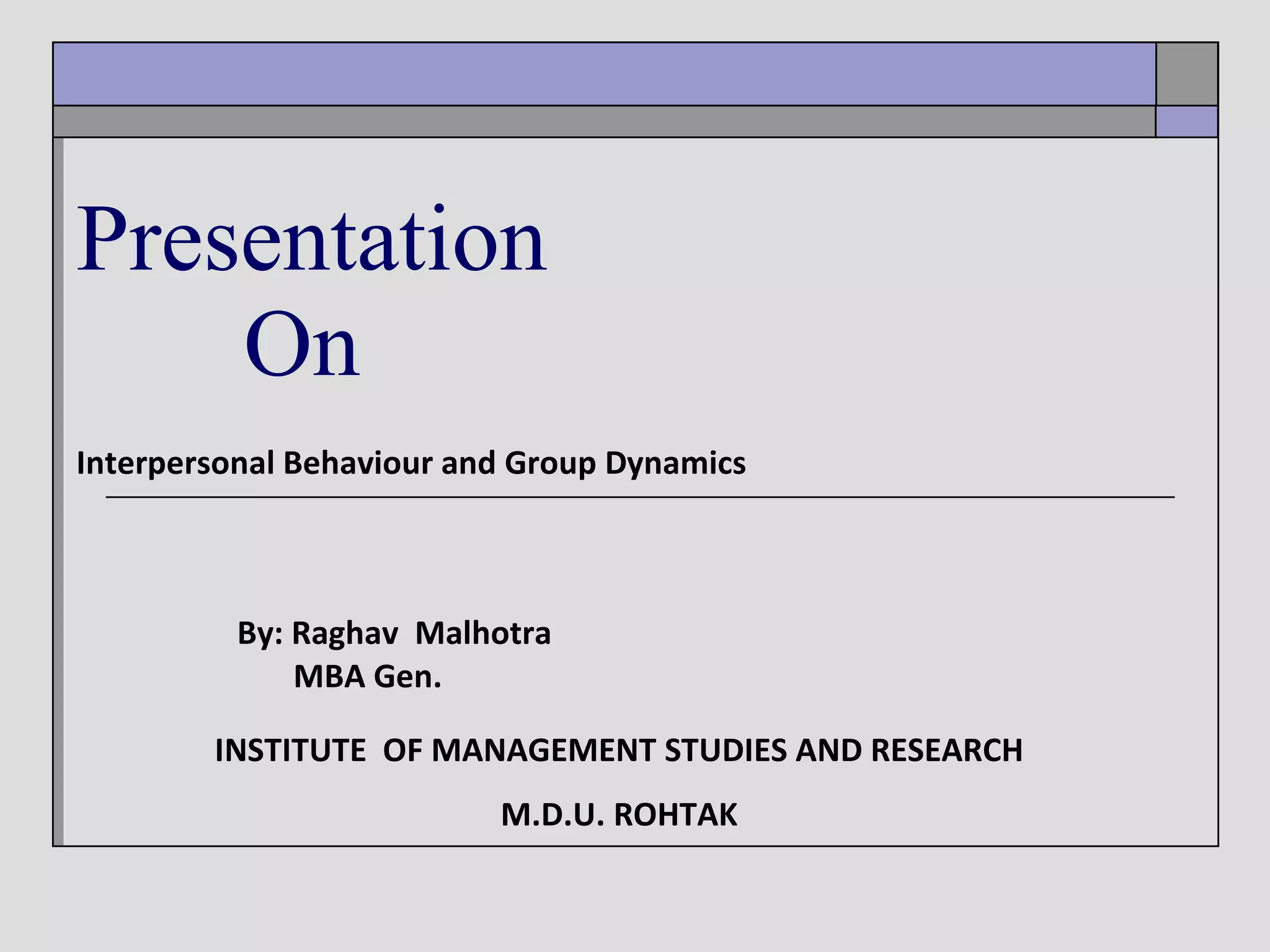
Task: Click the large "Presentation" title word
Action: coord(311,240)
